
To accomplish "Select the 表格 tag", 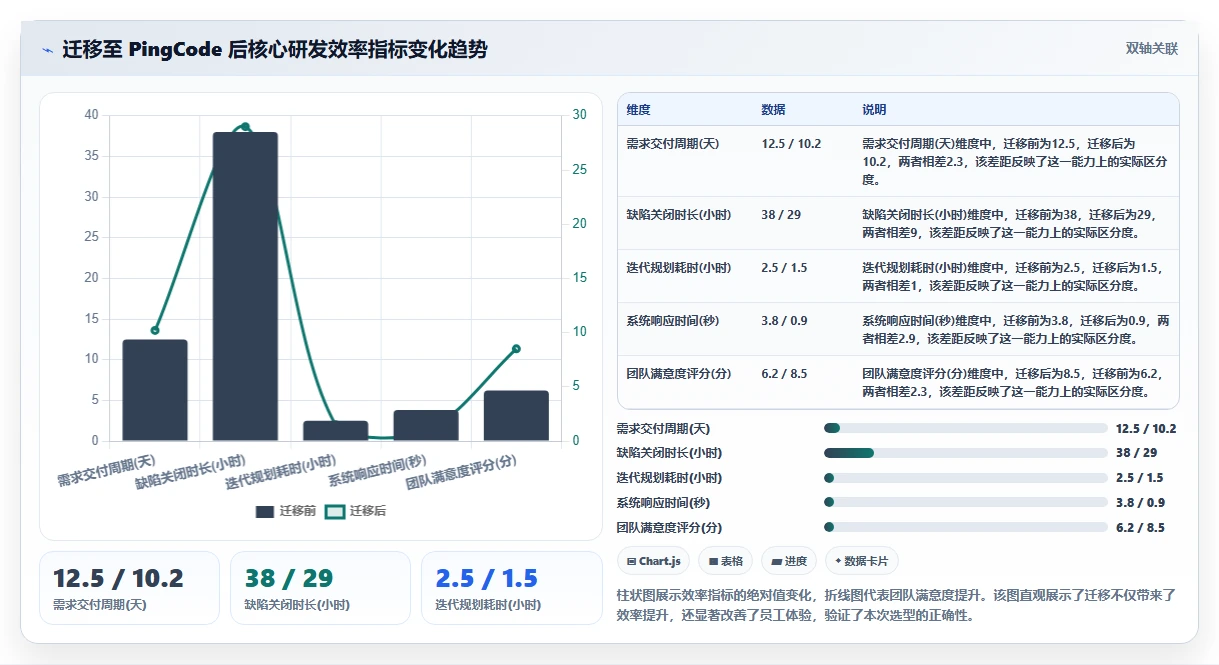I will click(725, 561).
